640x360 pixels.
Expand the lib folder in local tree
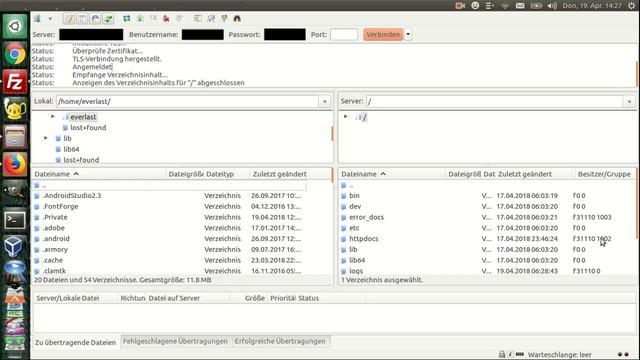click(46, 138)
